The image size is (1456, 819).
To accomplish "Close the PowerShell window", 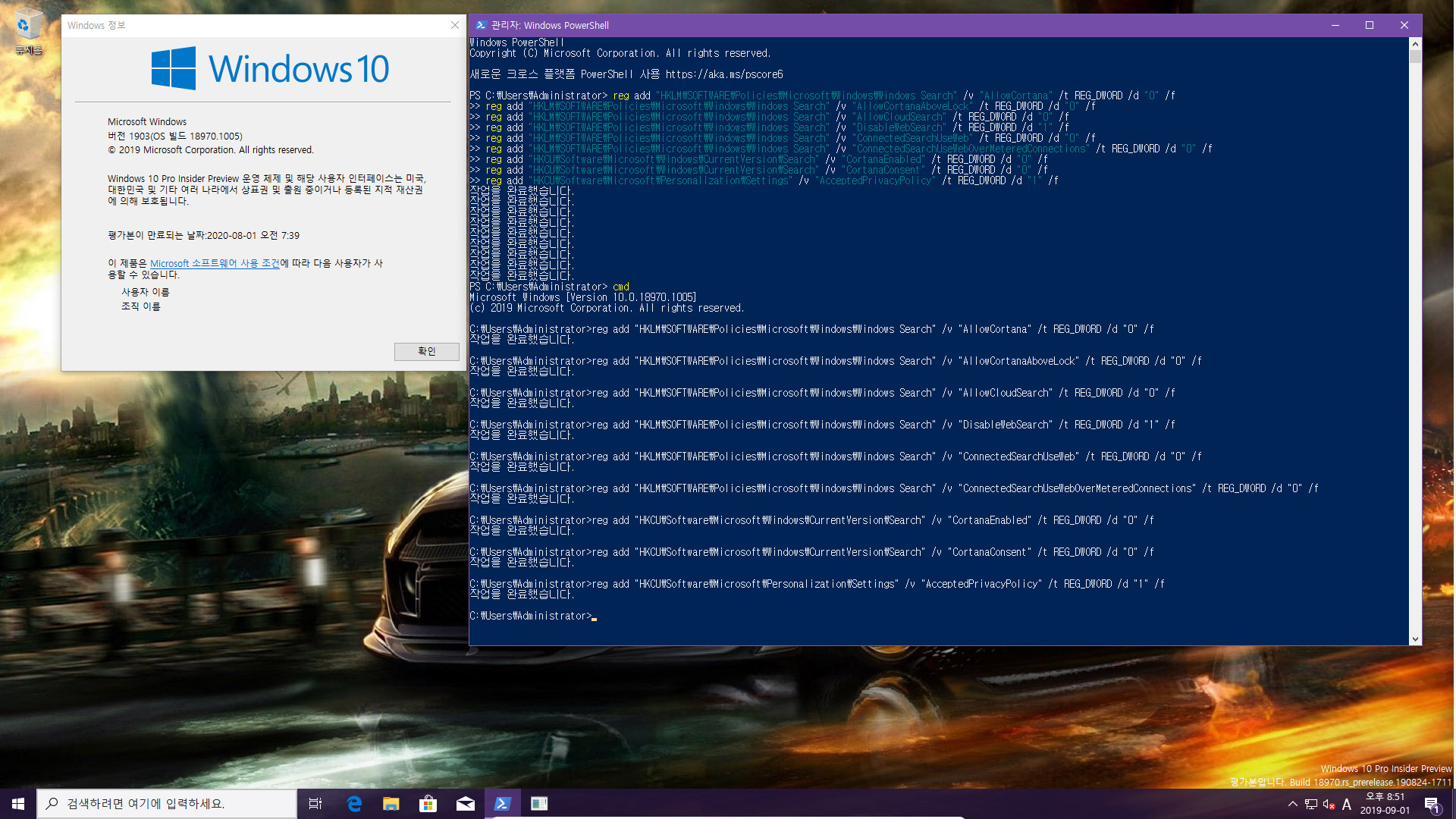I will (x=1404, y=25).
